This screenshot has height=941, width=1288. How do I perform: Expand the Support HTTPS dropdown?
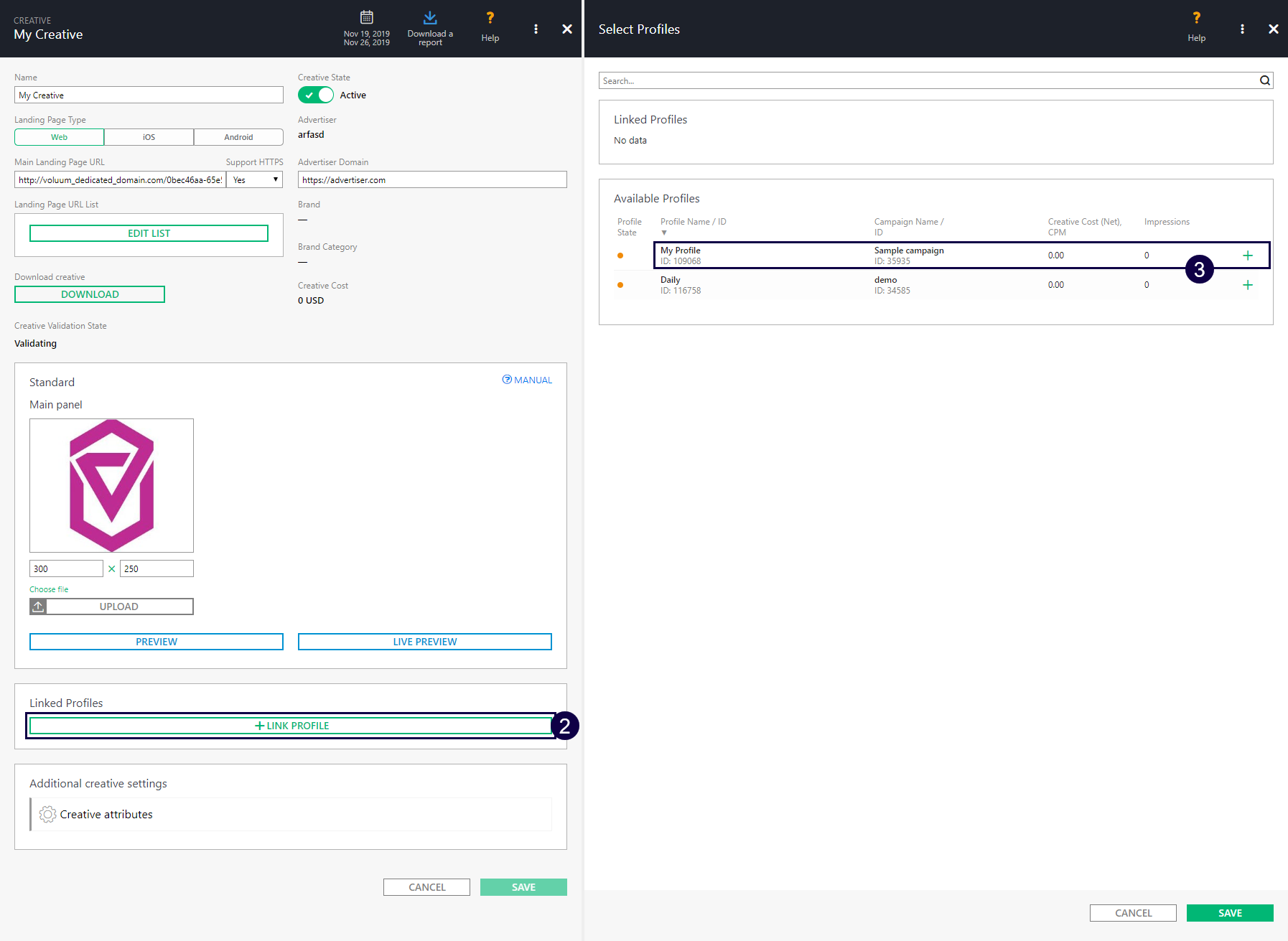point(255,179)
